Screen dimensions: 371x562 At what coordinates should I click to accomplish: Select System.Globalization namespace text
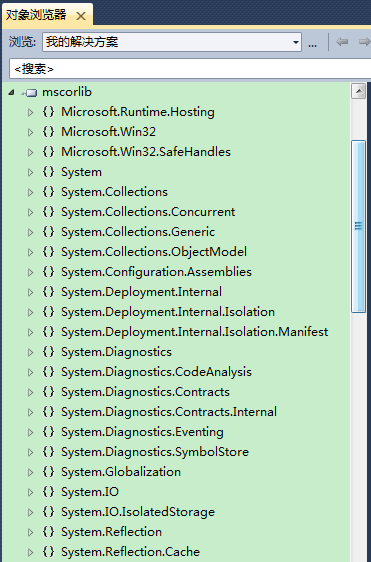tap(121, 472)
